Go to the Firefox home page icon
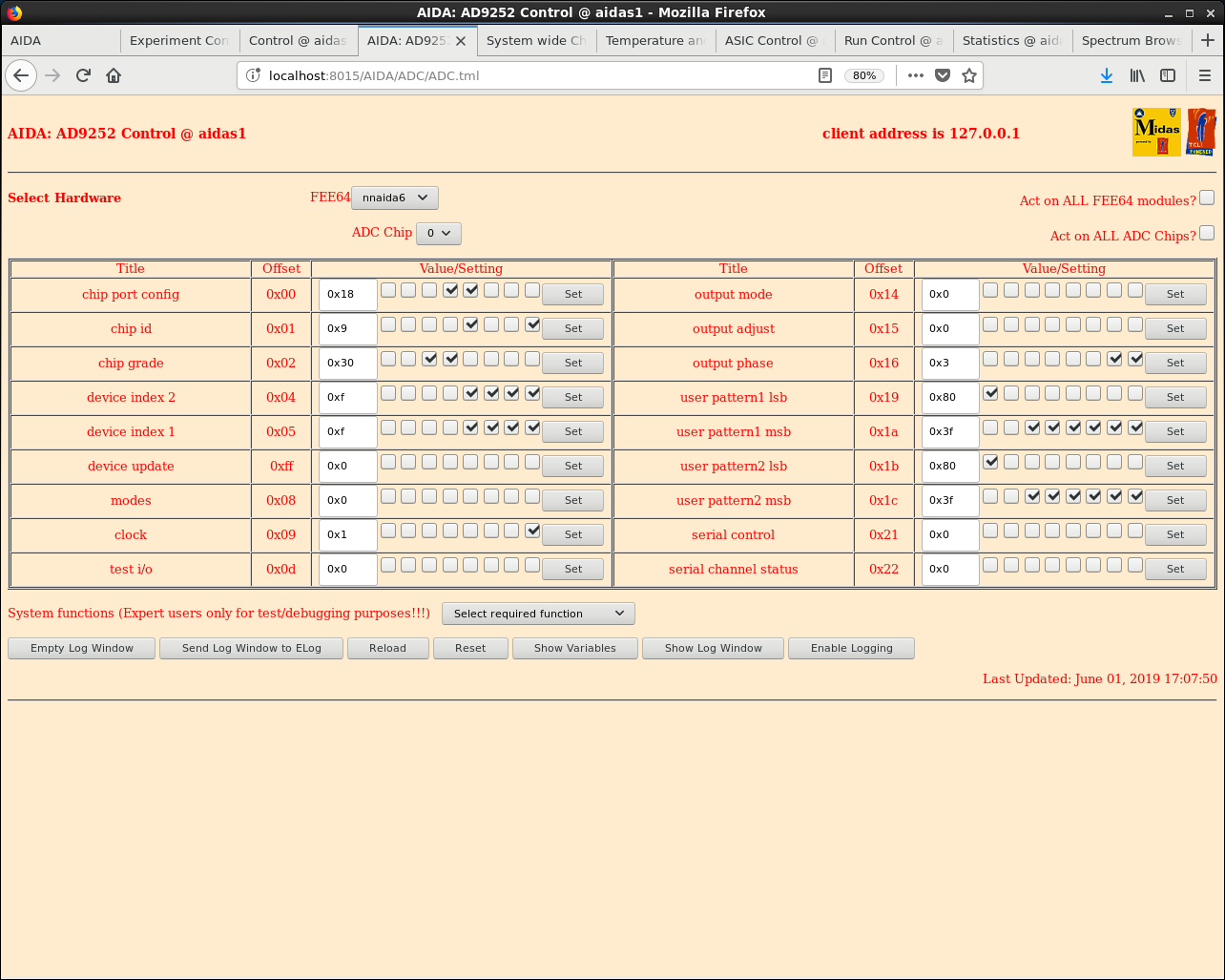This screenshot has height=980, width=1225. pyautogui.click(x=114, y=75)
